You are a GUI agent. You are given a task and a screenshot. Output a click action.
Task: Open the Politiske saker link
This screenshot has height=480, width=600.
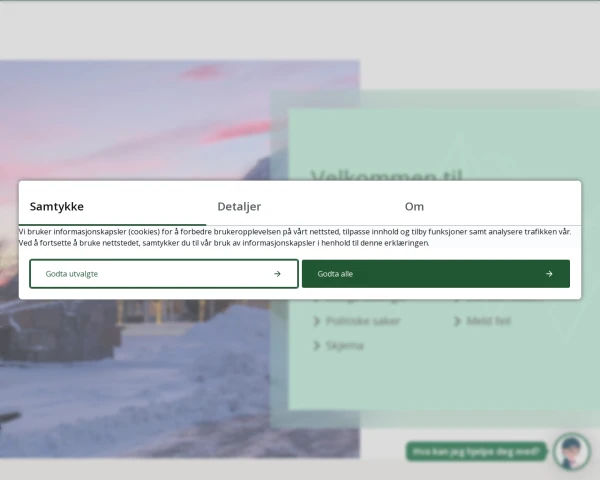pyautogui.click(x=363, y=321)
